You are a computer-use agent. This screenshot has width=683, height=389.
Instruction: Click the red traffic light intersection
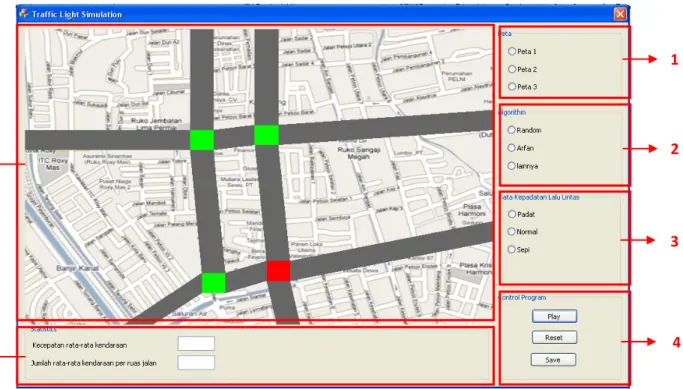coord(279,271)
